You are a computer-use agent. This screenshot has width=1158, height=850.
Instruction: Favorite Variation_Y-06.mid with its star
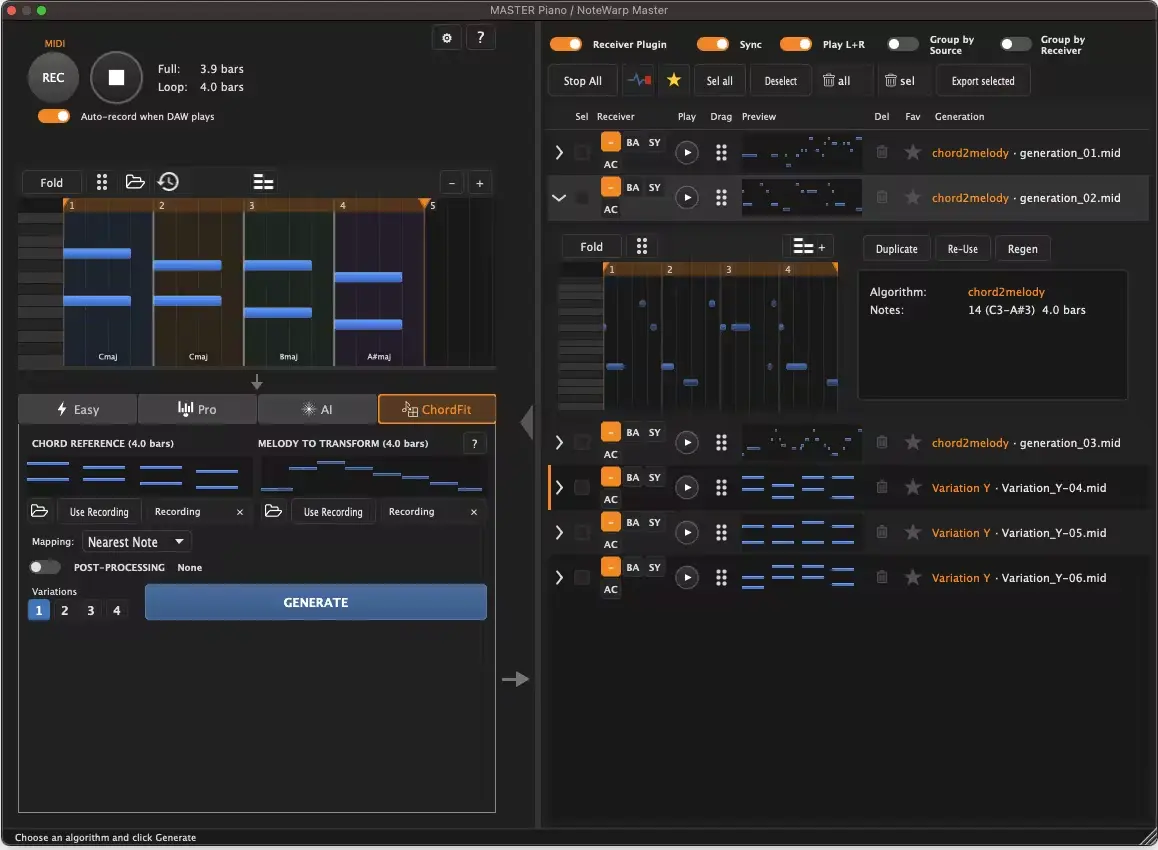coord(913,578)
